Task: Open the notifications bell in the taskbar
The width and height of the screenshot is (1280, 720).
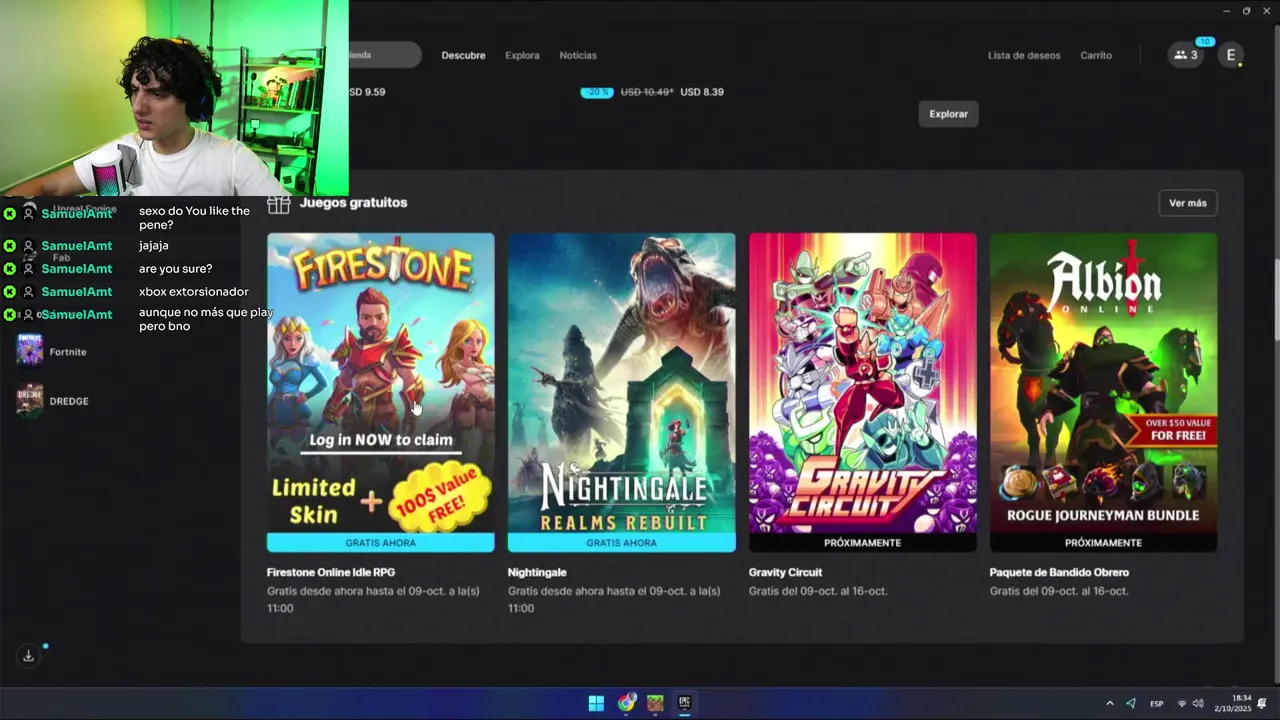Action: 1262,703
